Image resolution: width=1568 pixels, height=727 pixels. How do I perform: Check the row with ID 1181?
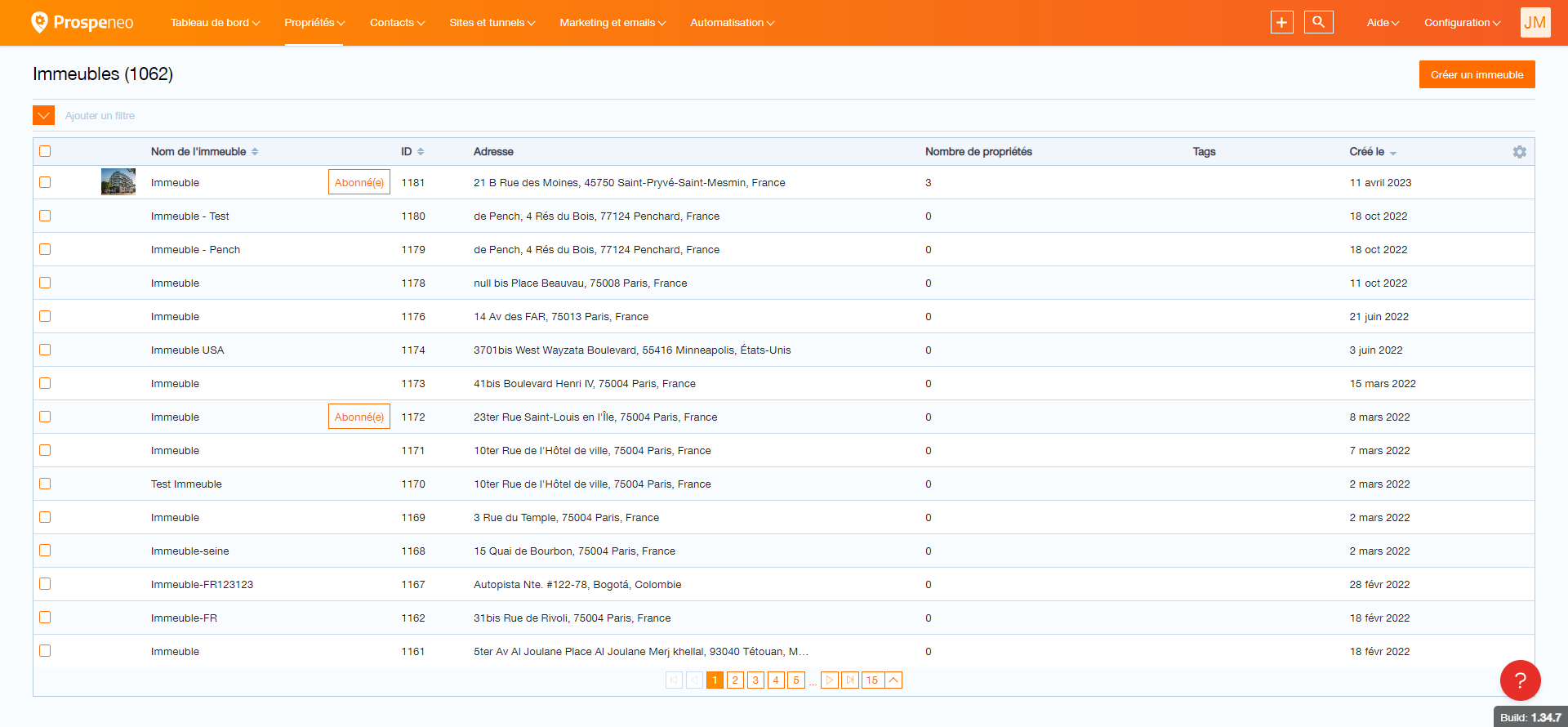click(x=45, y=182)
